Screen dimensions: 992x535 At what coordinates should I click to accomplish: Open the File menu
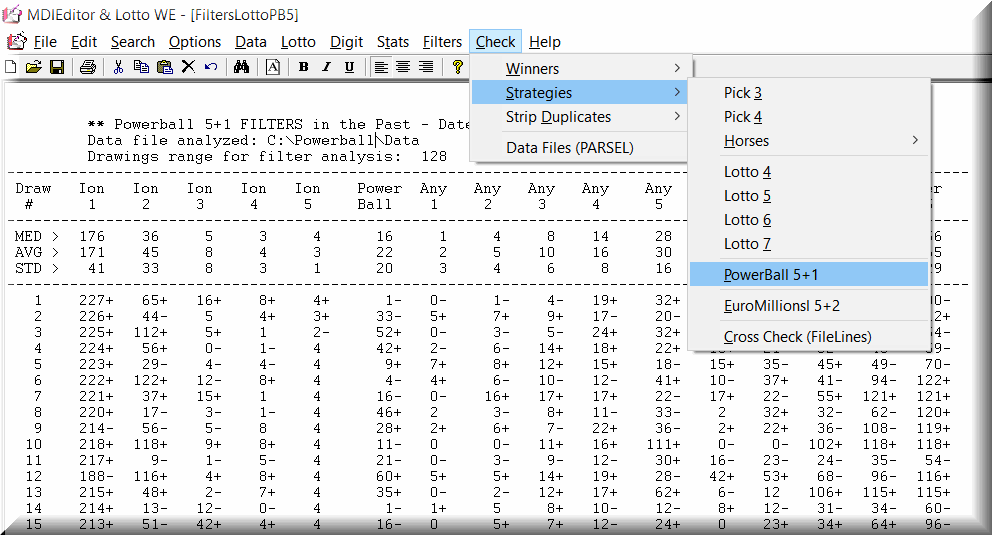45,42
